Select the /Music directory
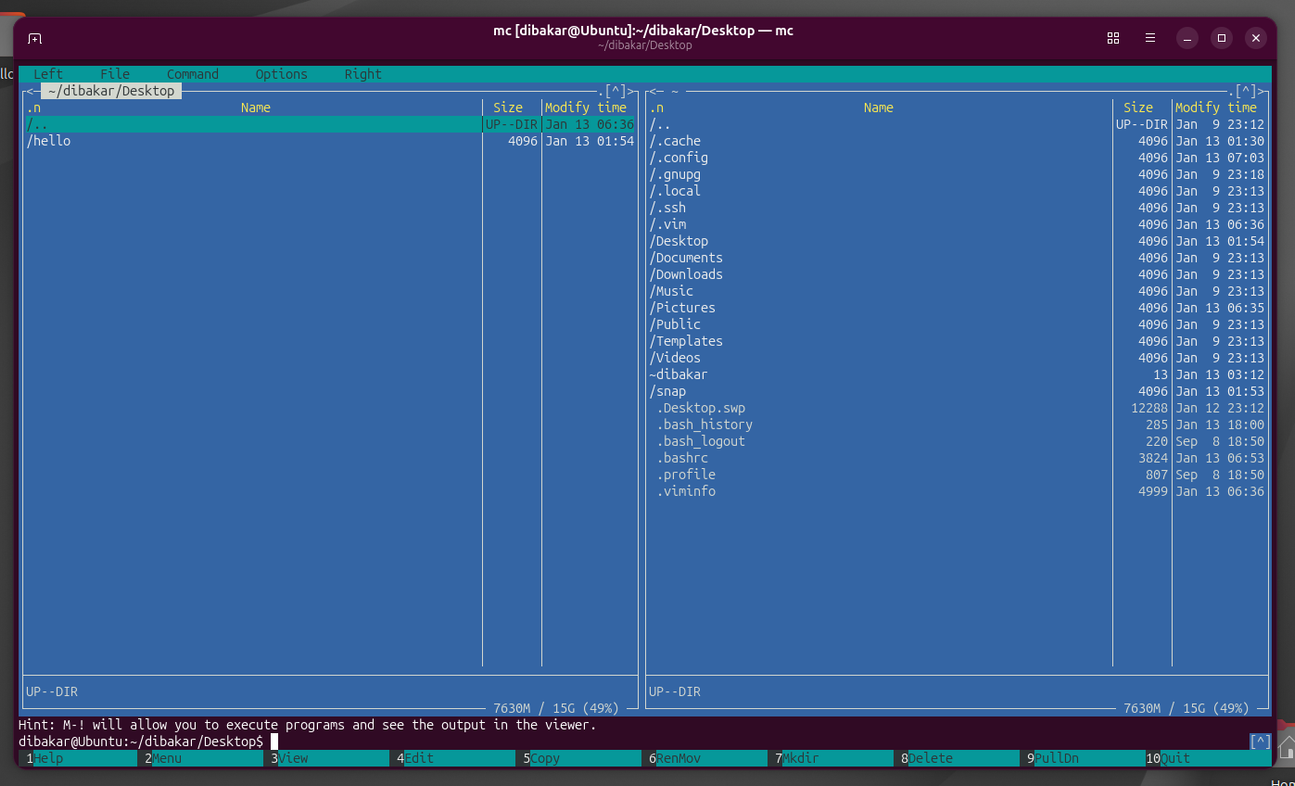The image size is (1295, 786). [x=957, y=291]
